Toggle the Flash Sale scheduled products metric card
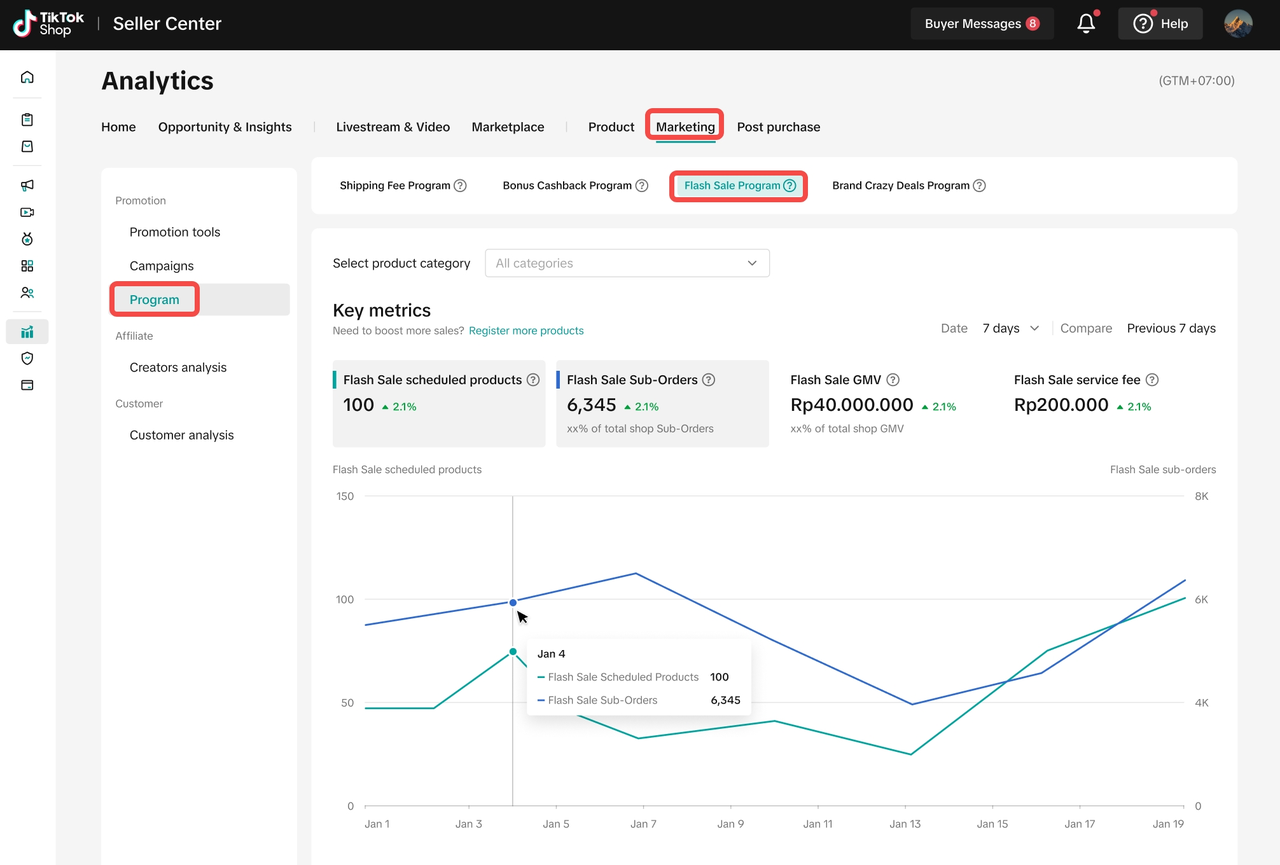The width and height of the screenshot is (1280, 865). [x=439, y=403]
